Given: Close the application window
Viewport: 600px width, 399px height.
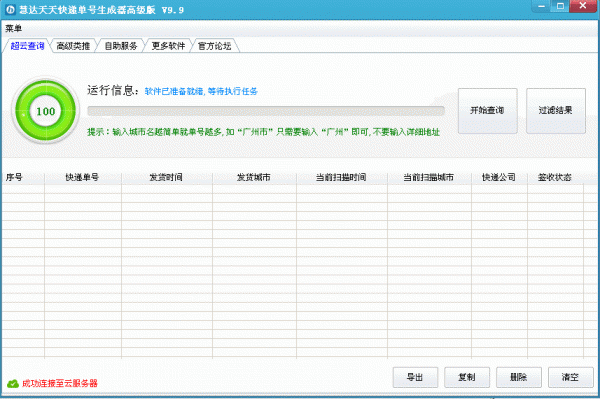Looking at the screenshot, I should 583,6.
